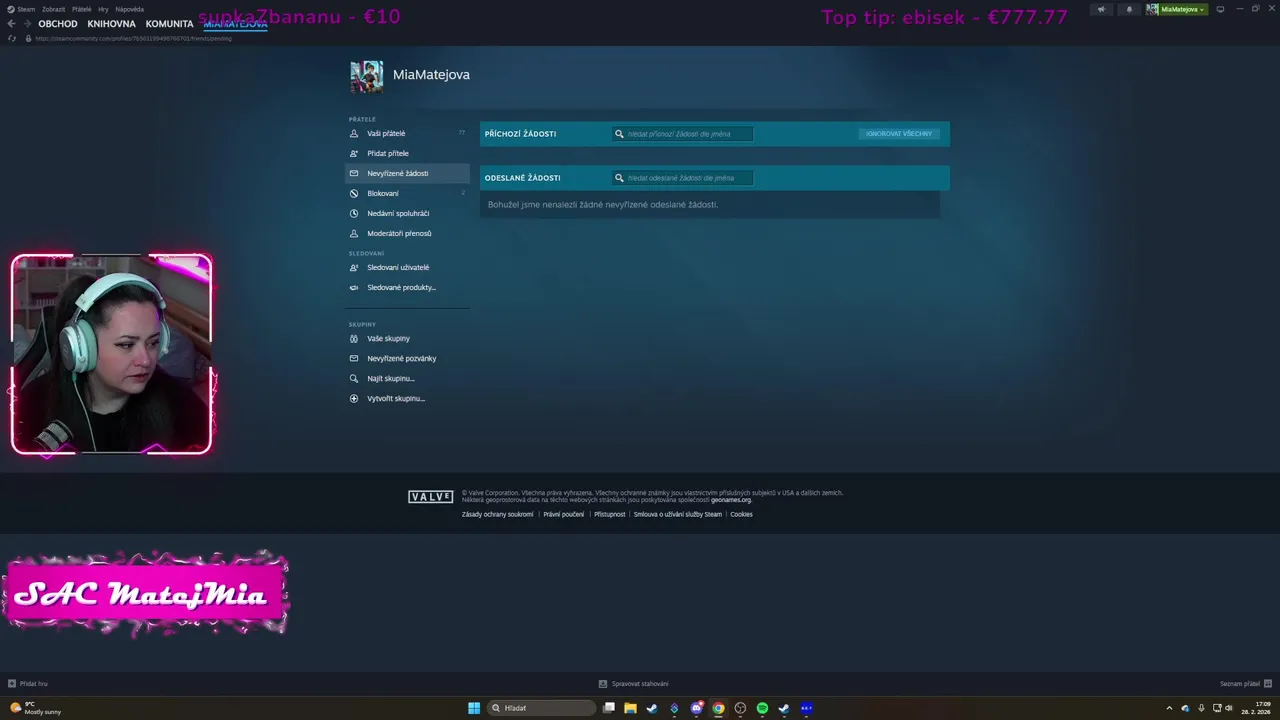Viewport: 1280px width, 720px height.
Task: Open Google Chrome from the taskbar
Action: point(718,708)
